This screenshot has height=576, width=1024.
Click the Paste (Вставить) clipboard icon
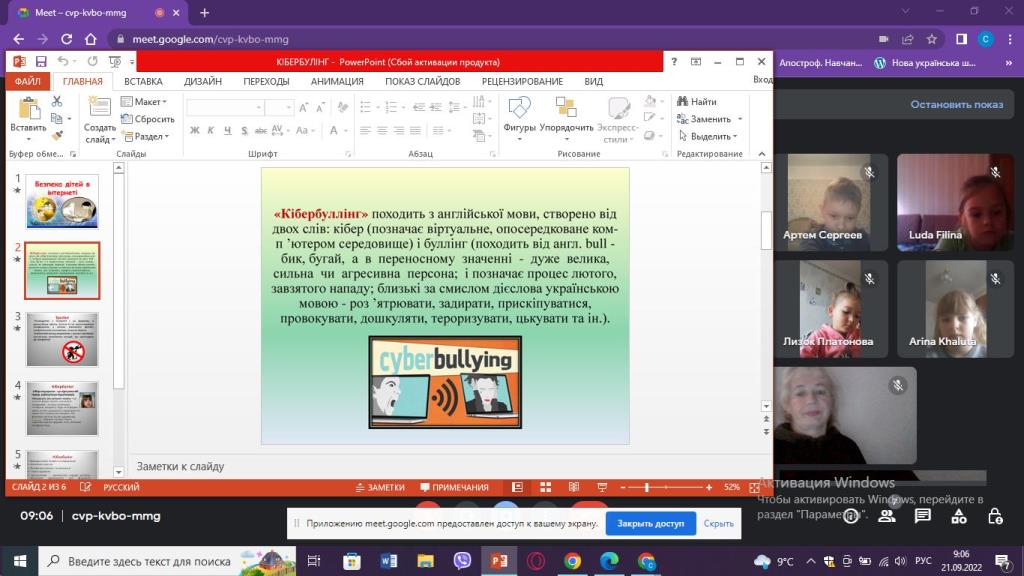coord(28,108)
